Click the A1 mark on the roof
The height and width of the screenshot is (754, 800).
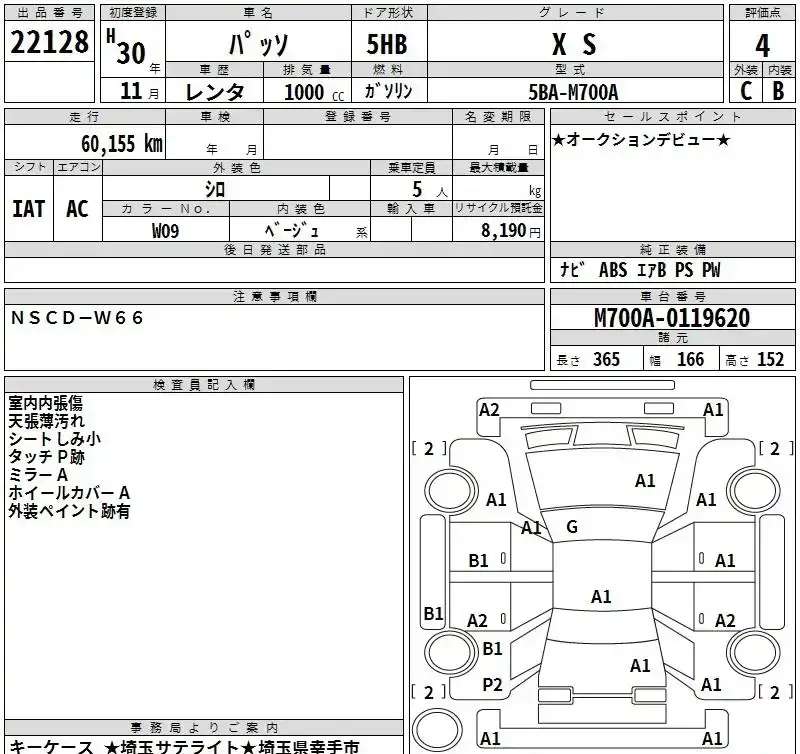click(601, 596)
